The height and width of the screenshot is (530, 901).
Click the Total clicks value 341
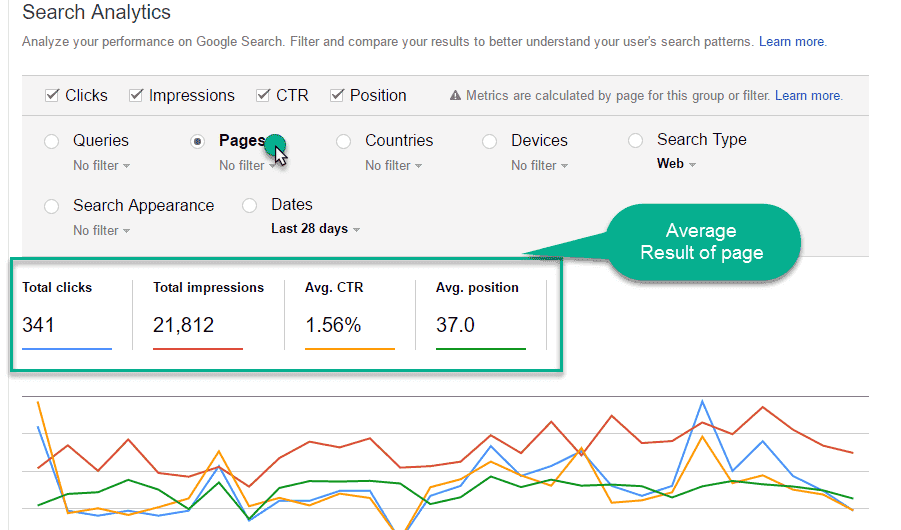click(38, 325)
